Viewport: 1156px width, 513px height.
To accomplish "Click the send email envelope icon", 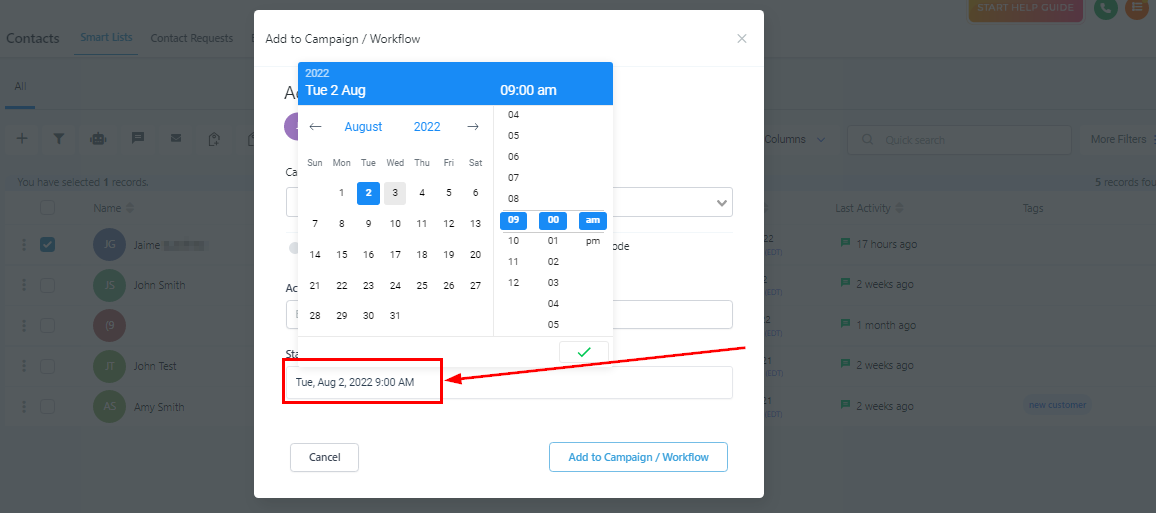I will point(176,138).
